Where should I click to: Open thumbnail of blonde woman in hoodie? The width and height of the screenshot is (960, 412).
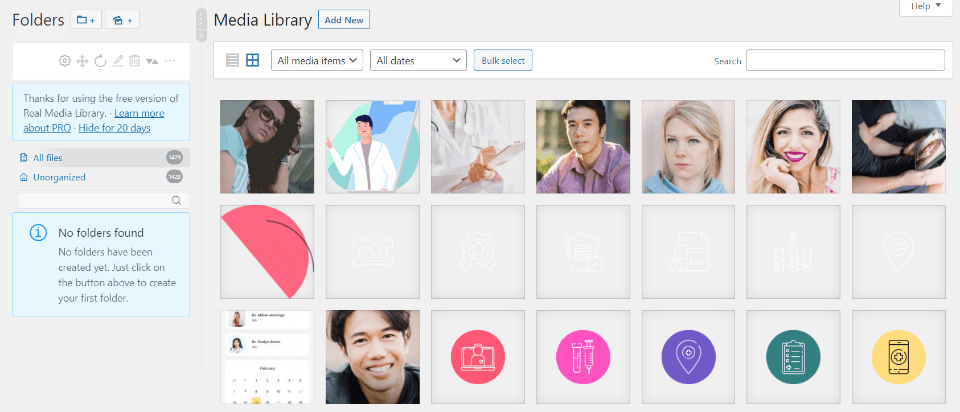pos(688,146)
